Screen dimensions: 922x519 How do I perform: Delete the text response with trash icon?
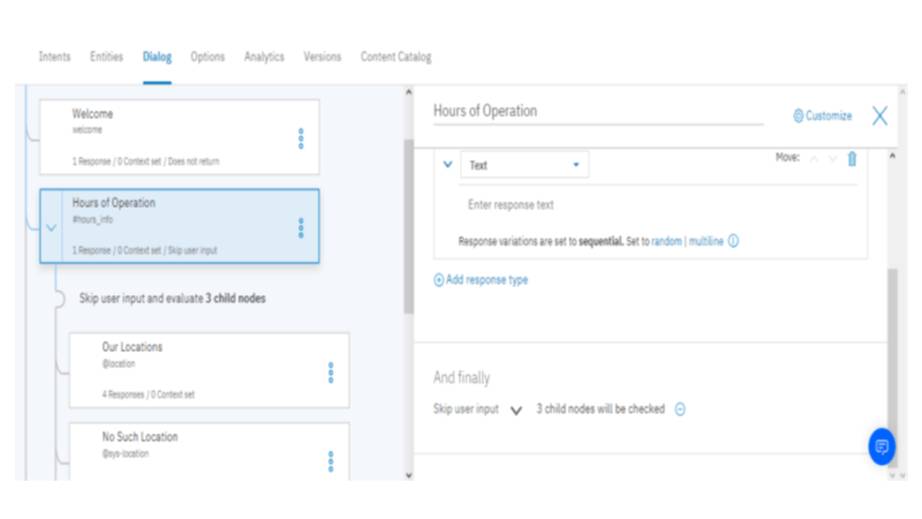point(852,159)
